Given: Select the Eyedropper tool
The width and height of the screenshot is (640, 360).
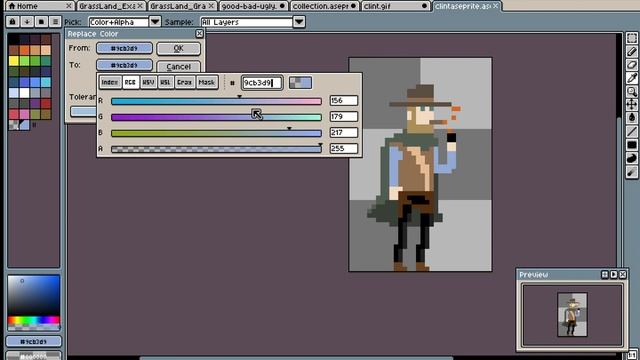Looking at the screenshot, I should point(632,78).
